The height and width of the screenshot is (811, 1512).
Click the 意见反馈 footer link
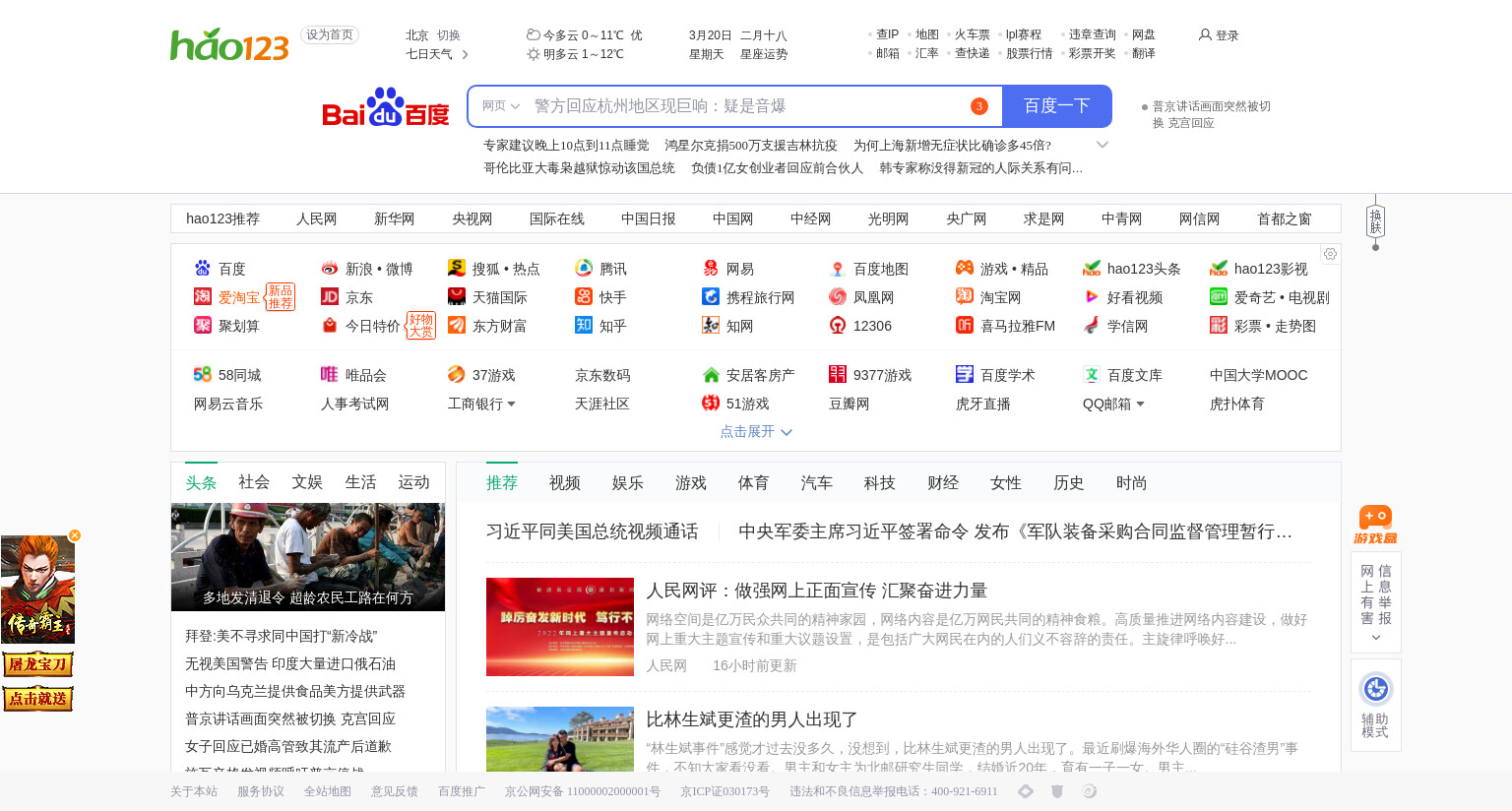click(x=395, y=791)
